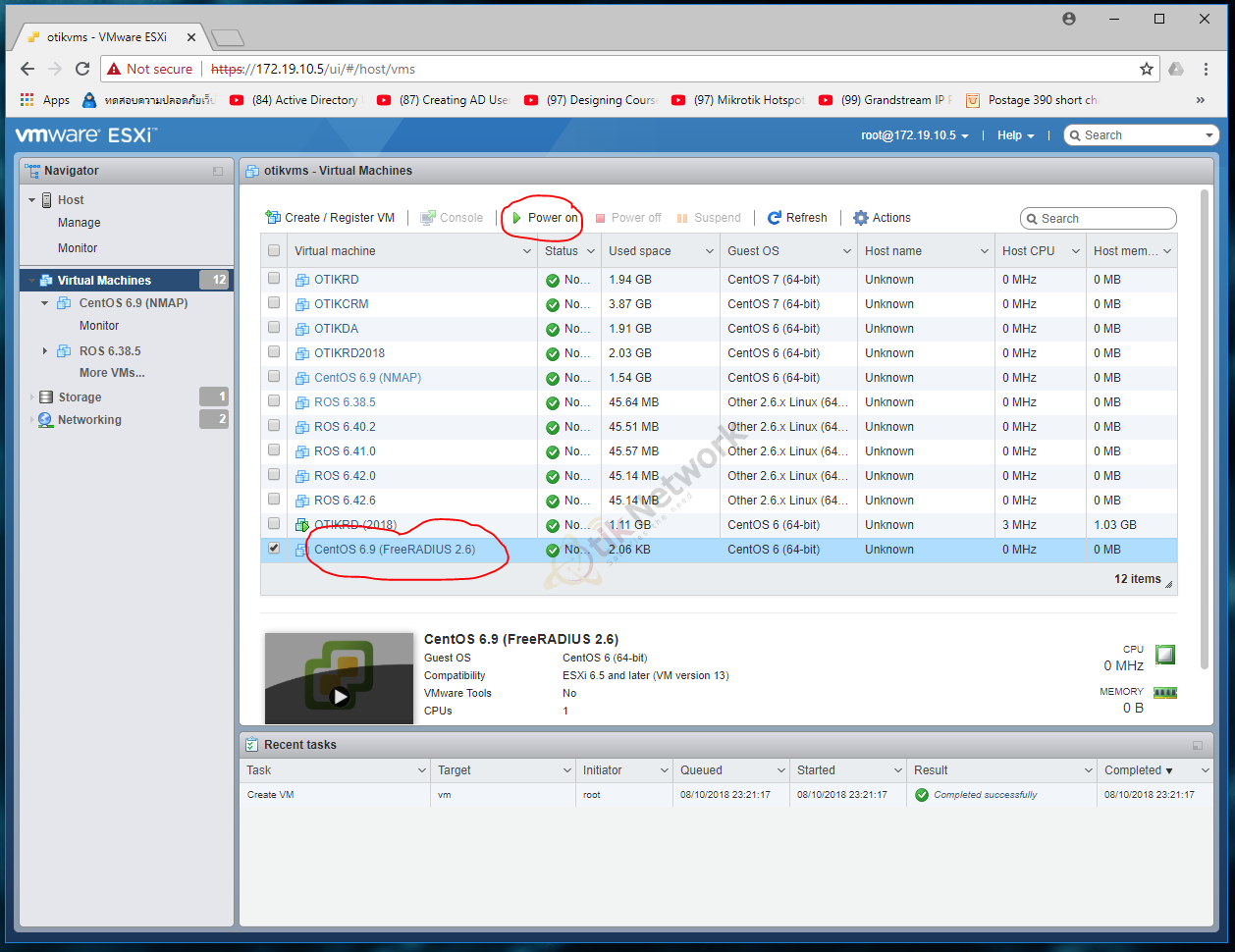Click the Not secure warning icon

(x=115, y=69)
